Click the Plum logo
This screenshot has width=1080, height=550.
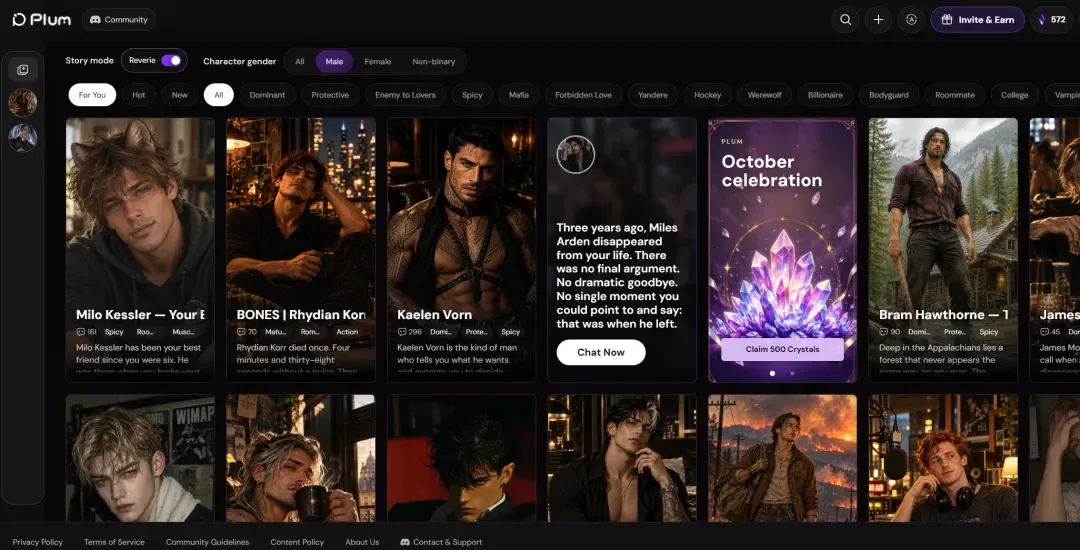click(x=42, y=20)
